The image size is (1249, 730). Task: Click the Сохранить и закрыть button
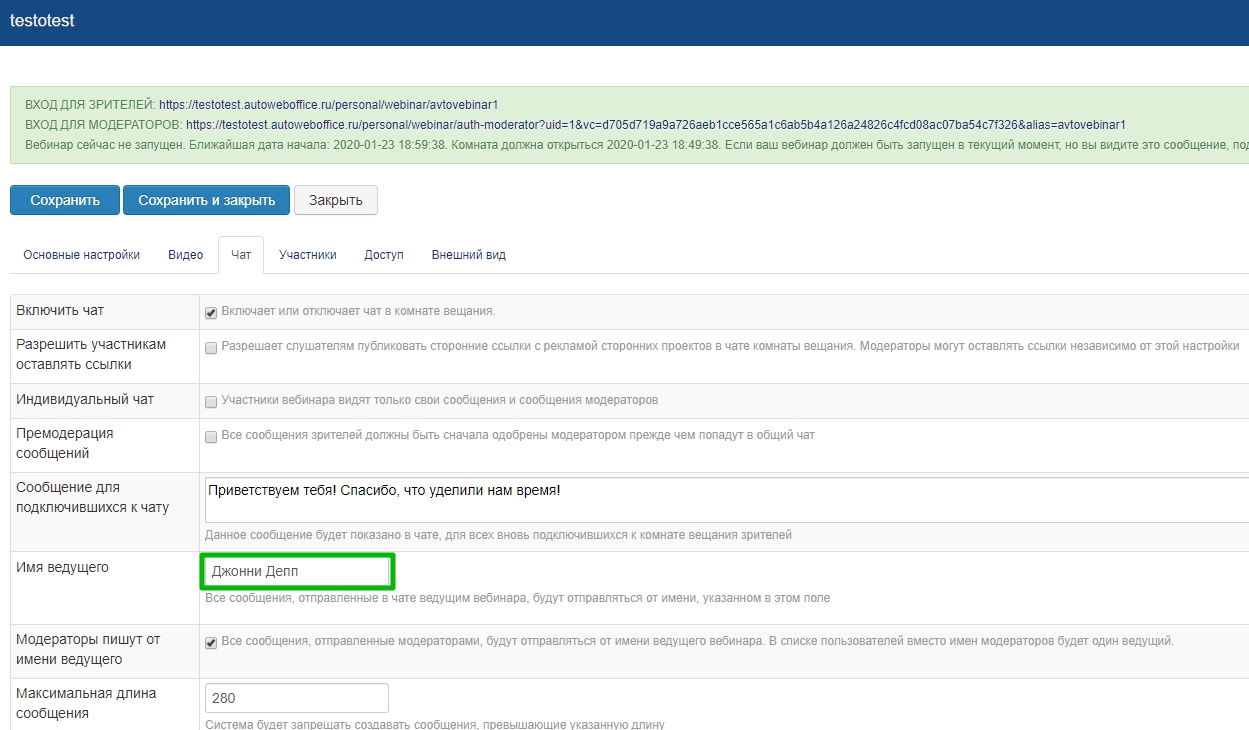[x=206, y=200]
